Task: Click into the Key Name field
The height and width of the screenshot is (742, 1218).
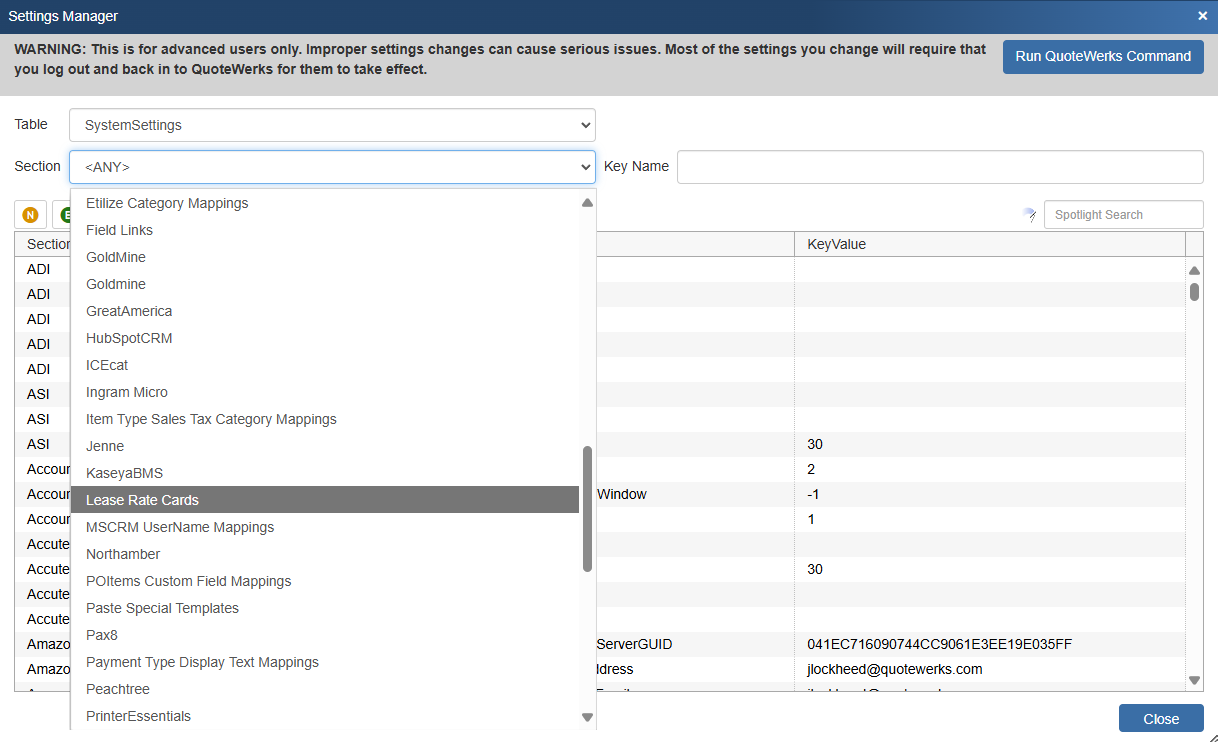Action: 939,167
